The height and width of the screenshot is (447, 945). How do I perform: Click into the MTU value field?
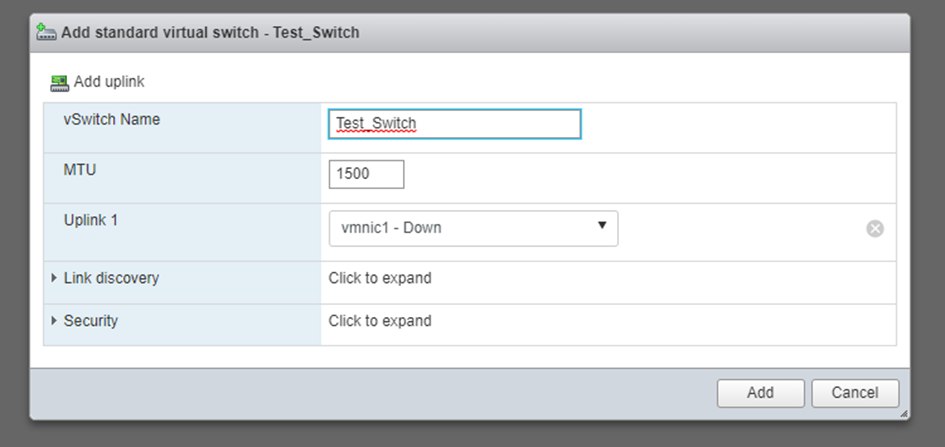[366, 174]
